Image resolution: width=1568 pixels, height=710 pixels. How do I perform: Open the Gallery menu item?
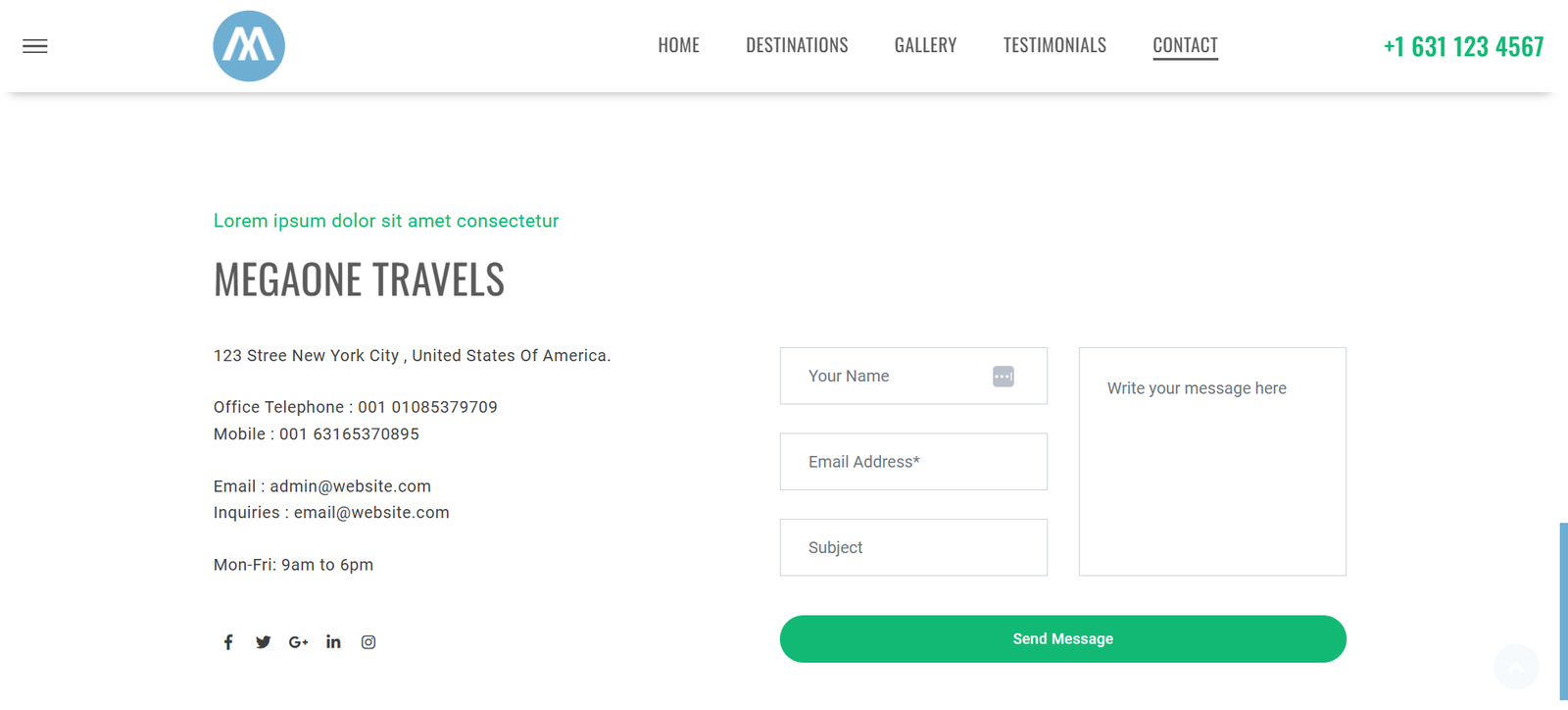(925, 45)
